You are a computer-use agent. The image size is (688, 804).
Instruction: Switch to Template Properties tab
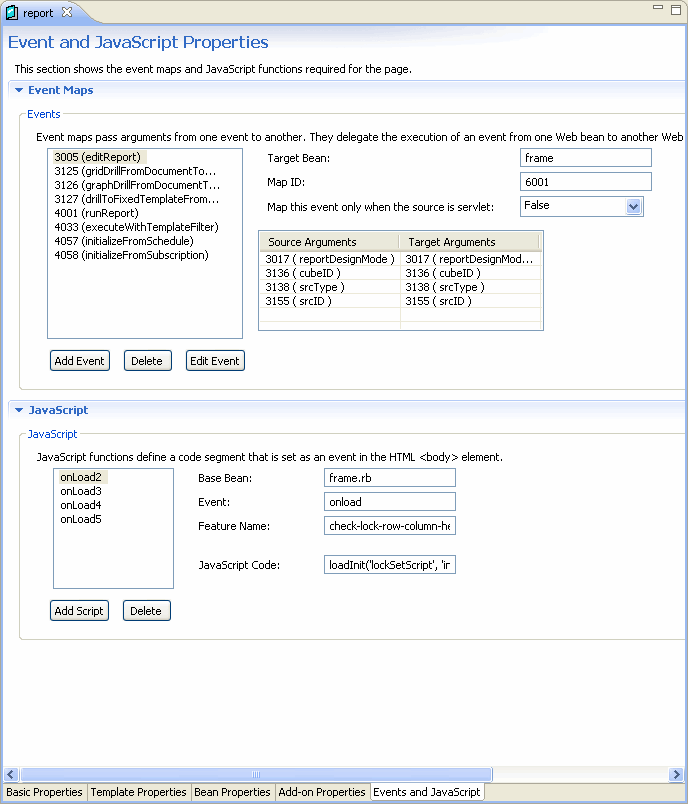138,792
